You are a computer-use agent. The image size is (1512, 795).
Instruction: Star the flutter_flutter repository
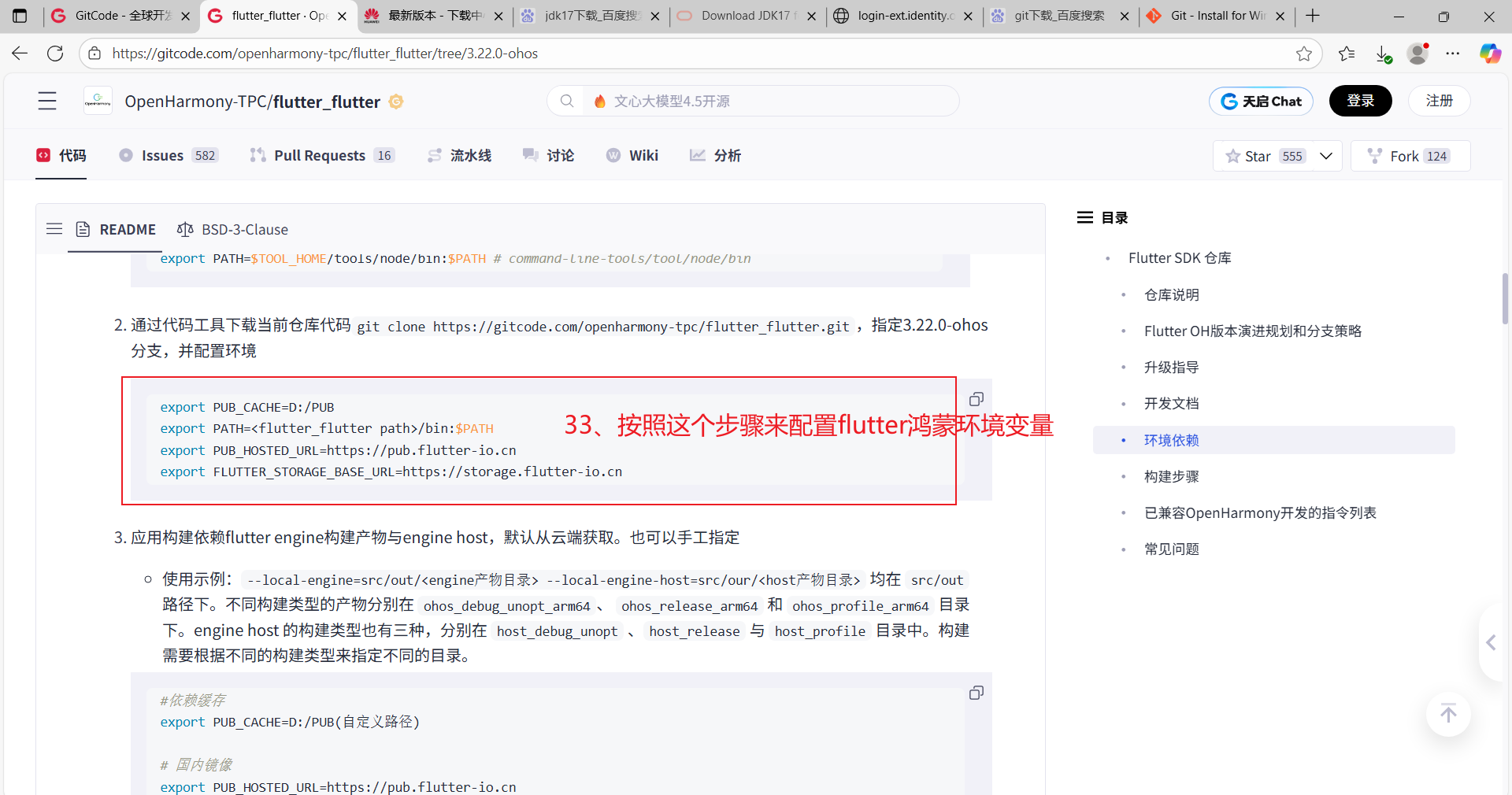(1263, 156)
